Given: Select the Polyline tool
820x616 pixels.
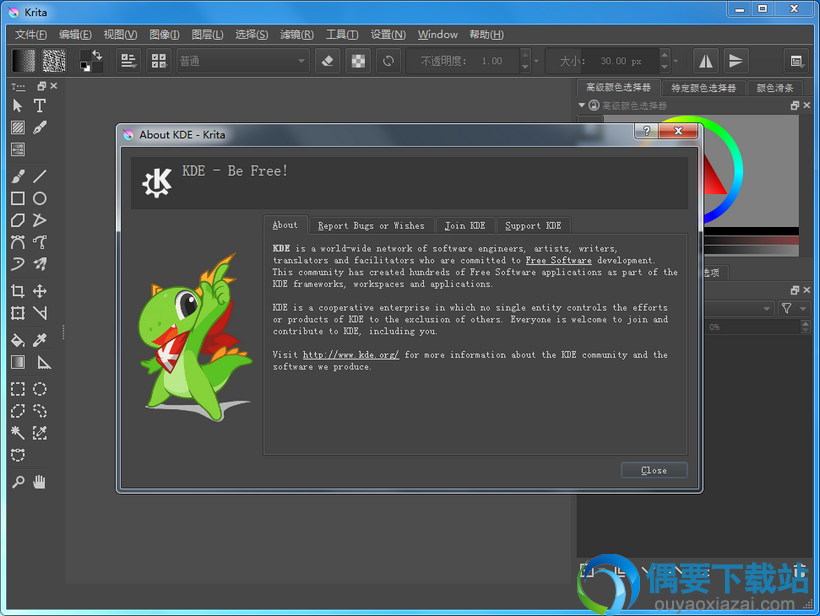Looking at the screenshot, I should pos(40,220).
